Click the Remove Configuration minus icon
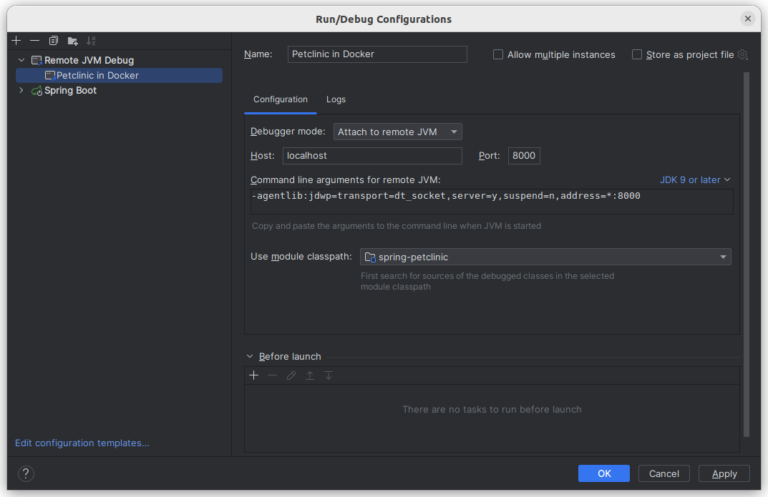Viewport: 768px width, 497px height. point(34,41)
